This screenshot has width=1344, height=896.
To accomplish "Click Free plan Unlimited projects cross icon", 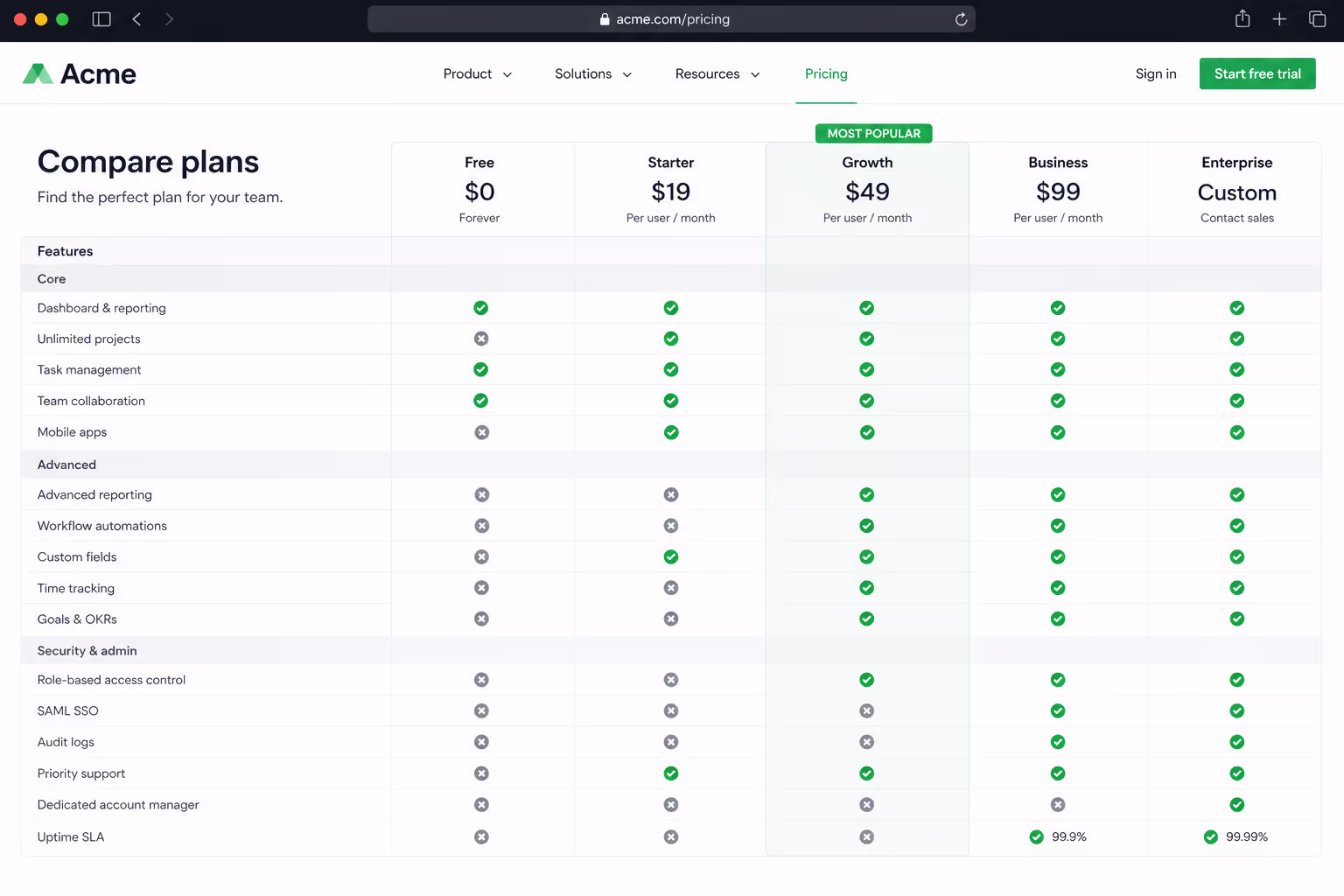I will 481,339.
